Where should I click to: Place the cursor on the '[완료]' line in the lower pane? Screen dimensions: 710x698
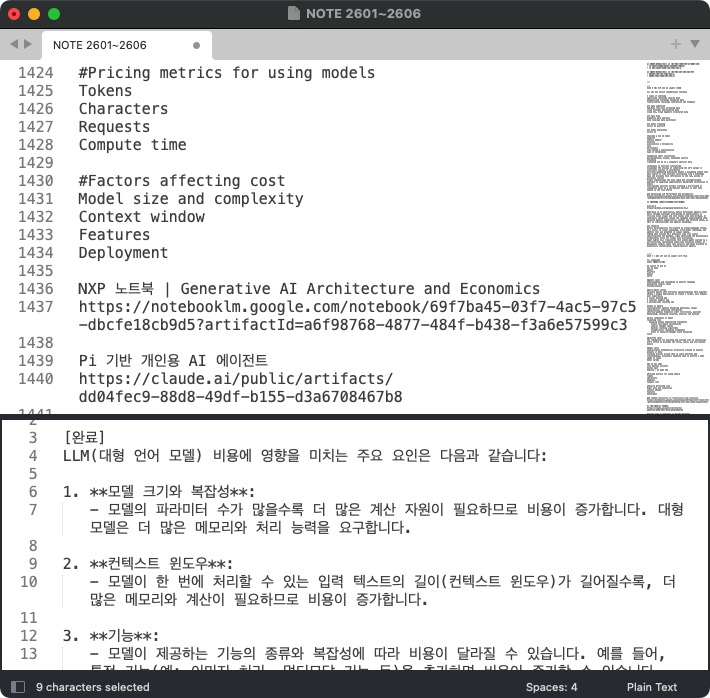83,438
